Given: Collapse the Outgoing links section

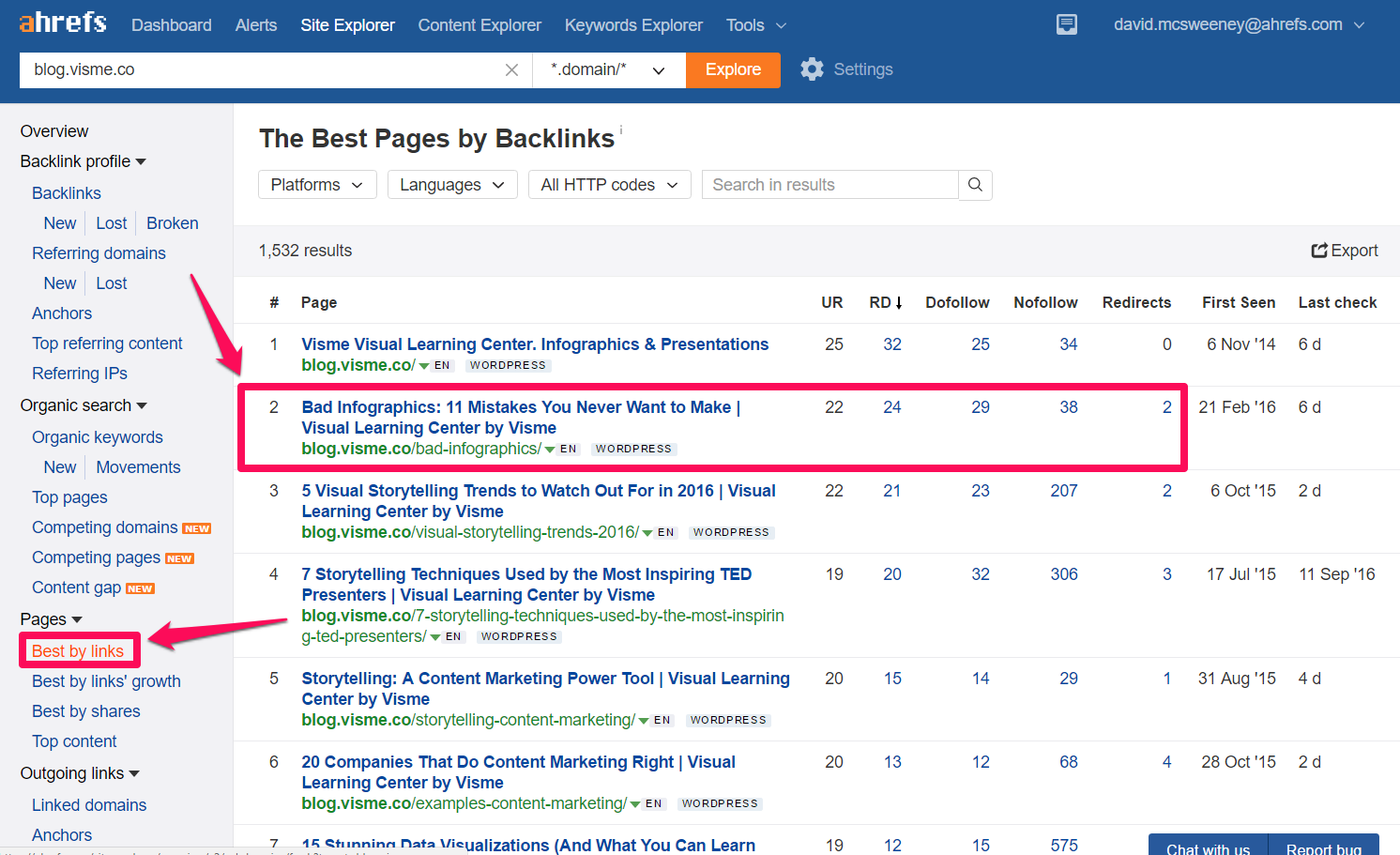Looking at the screenshot, I should click(80, 773).
